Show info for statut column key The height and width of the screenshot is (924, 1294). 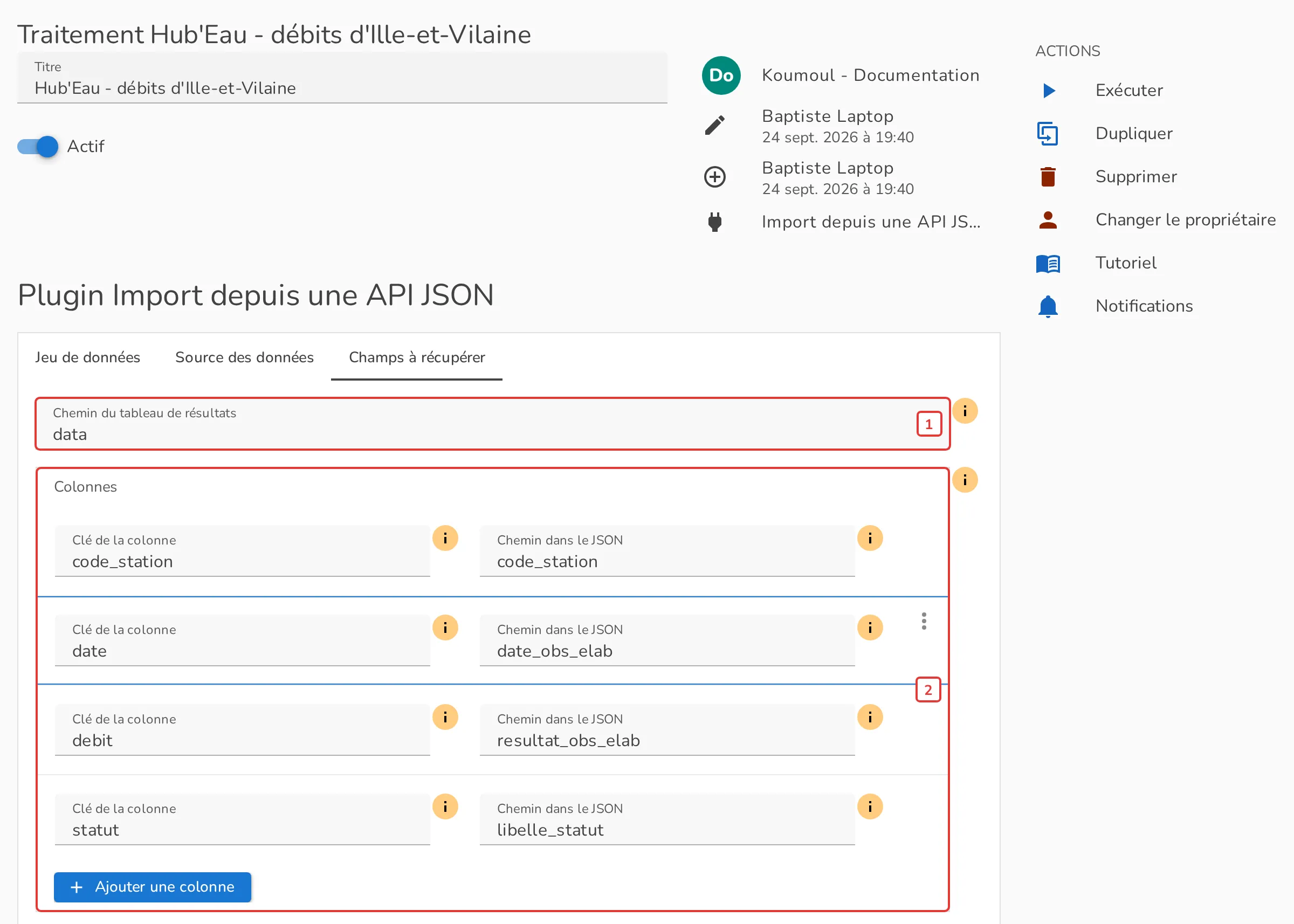click(x=445, y=807)
